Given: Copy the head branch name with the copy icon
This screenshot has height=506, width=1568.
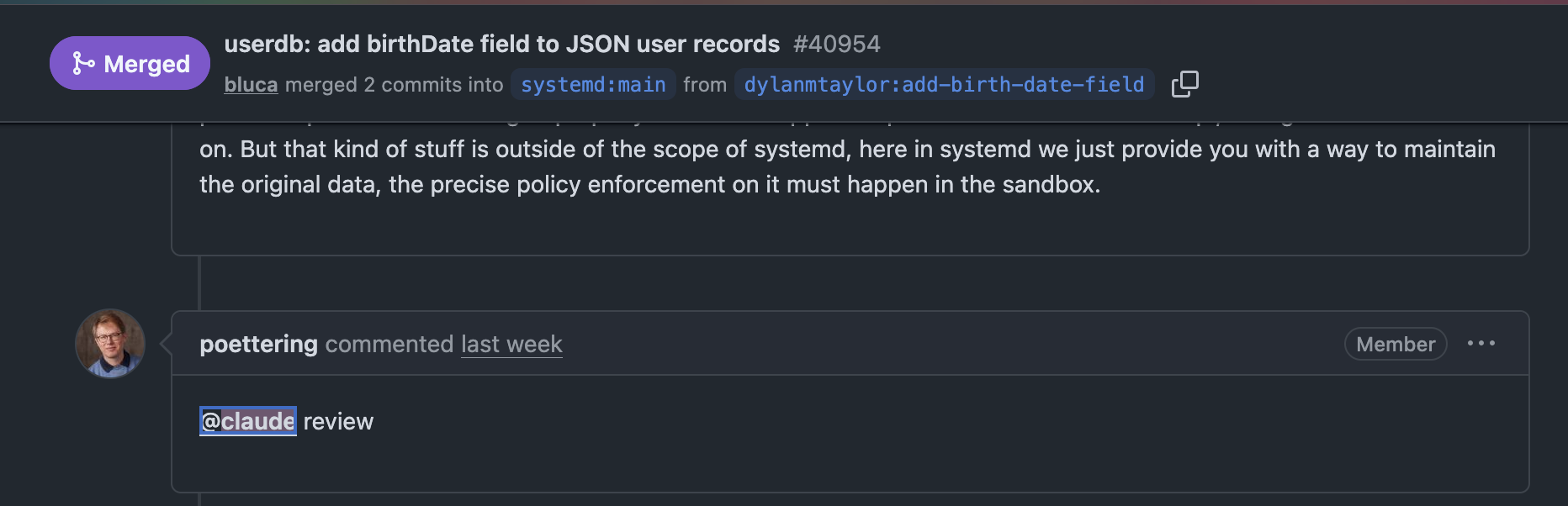Looking at the screenshot, I should coord(1184,84).
